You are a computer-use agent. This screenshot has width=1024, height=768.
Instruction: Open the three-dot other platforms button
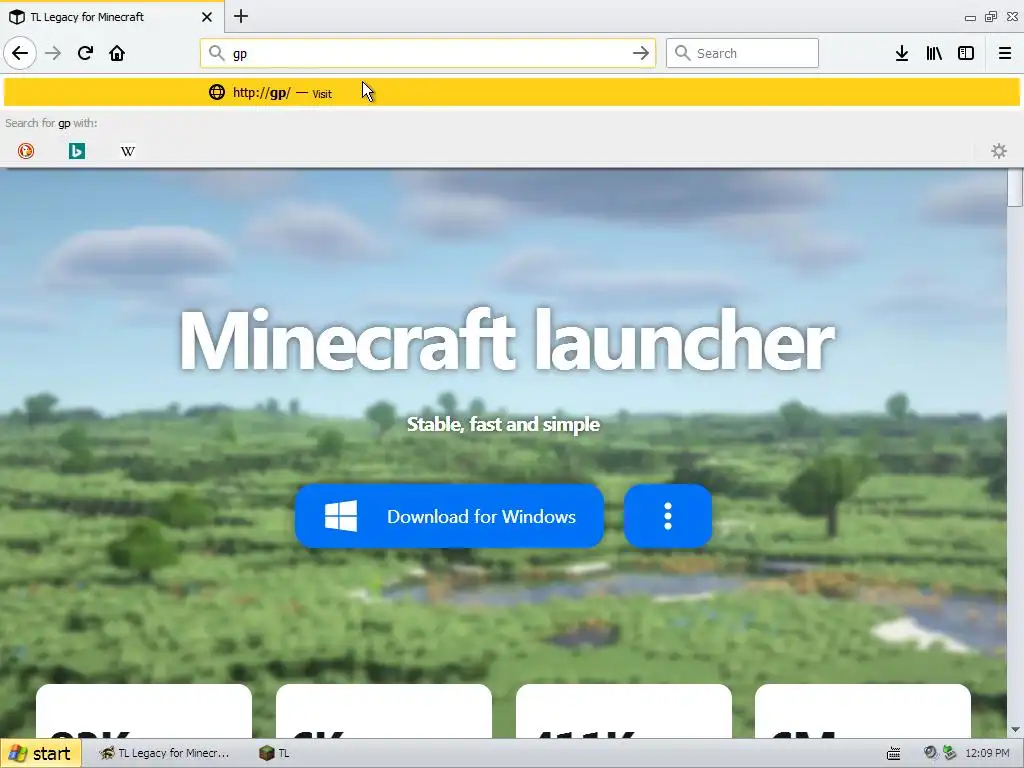pos(667,516)
